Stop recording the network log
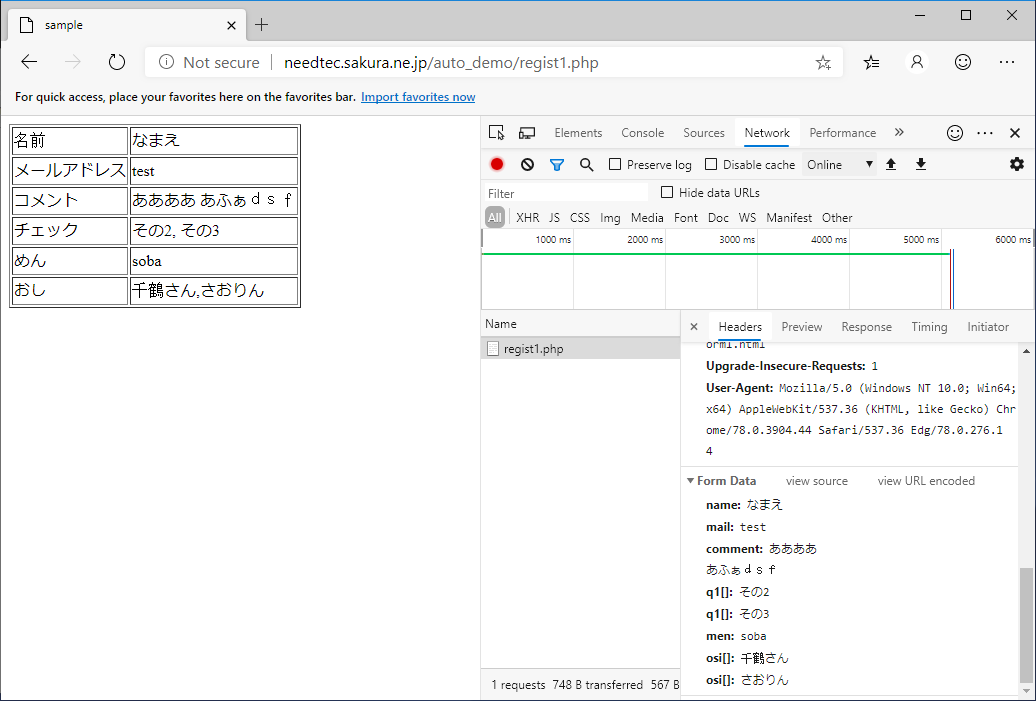This screenshot has width=1036, height=701. pyautogui.click(x=497, y=165)
